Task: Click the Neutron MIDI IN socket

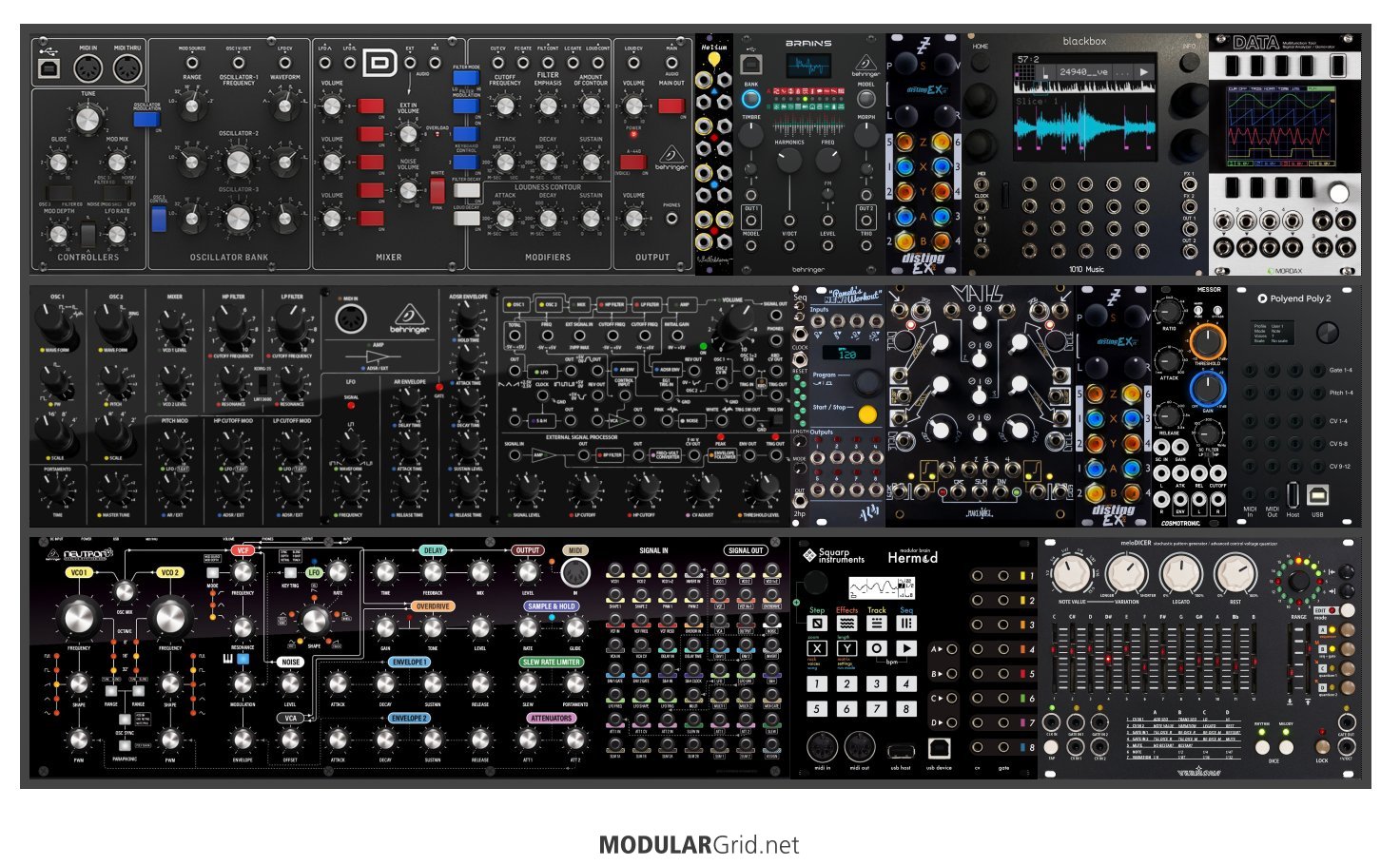Action: 574,572
